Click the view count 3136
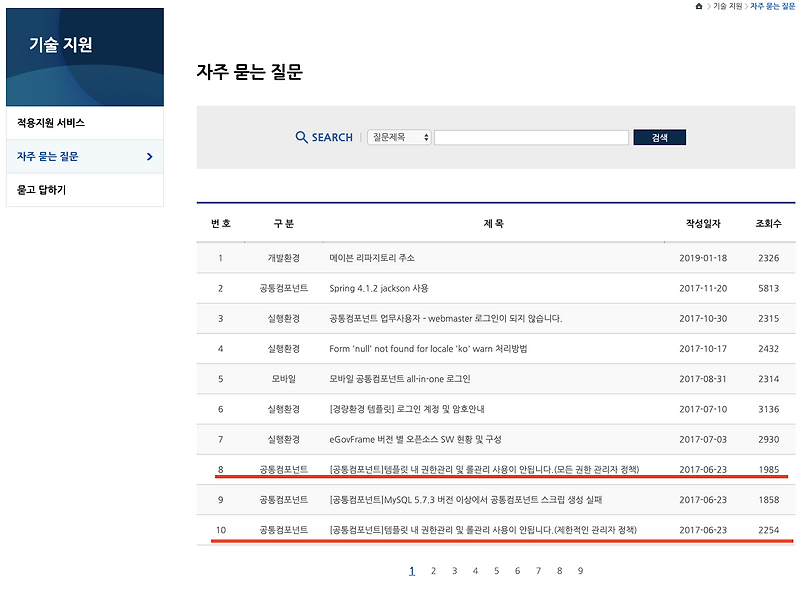This screenshot has height=590, width=800. coord(768,409)
